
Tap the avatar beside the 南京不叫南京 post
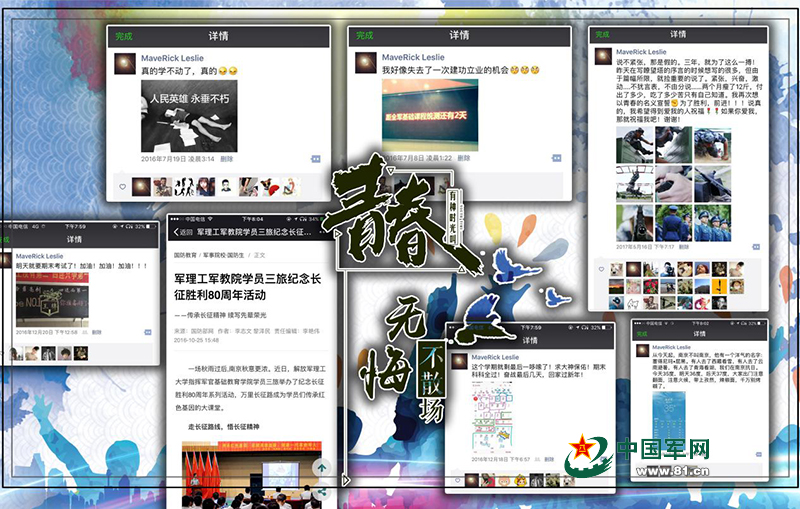pos(641,351)
